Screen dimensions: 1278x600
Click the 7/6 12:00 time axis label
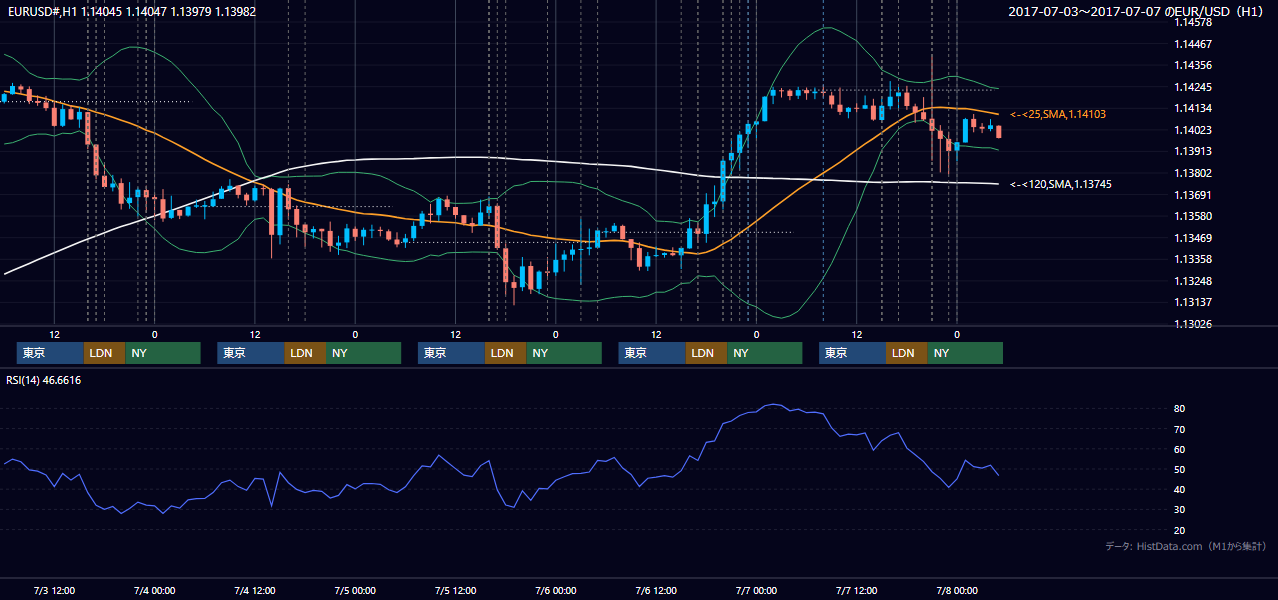(x=656, y=590)
